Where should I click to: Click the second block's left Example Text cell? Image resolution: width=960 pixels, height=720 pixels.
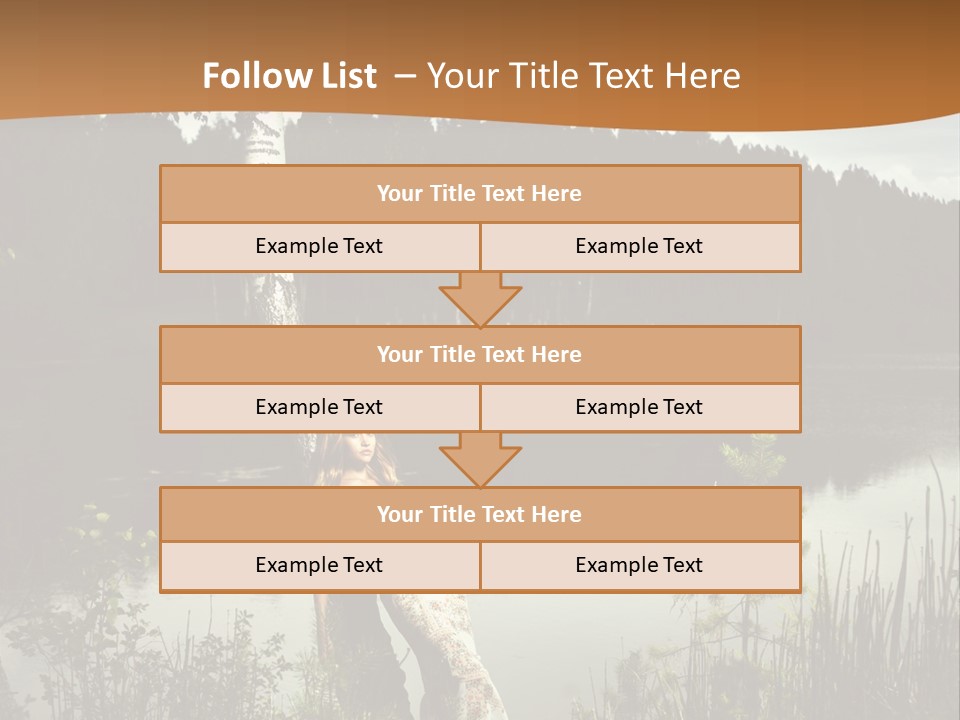coord(320,408)
